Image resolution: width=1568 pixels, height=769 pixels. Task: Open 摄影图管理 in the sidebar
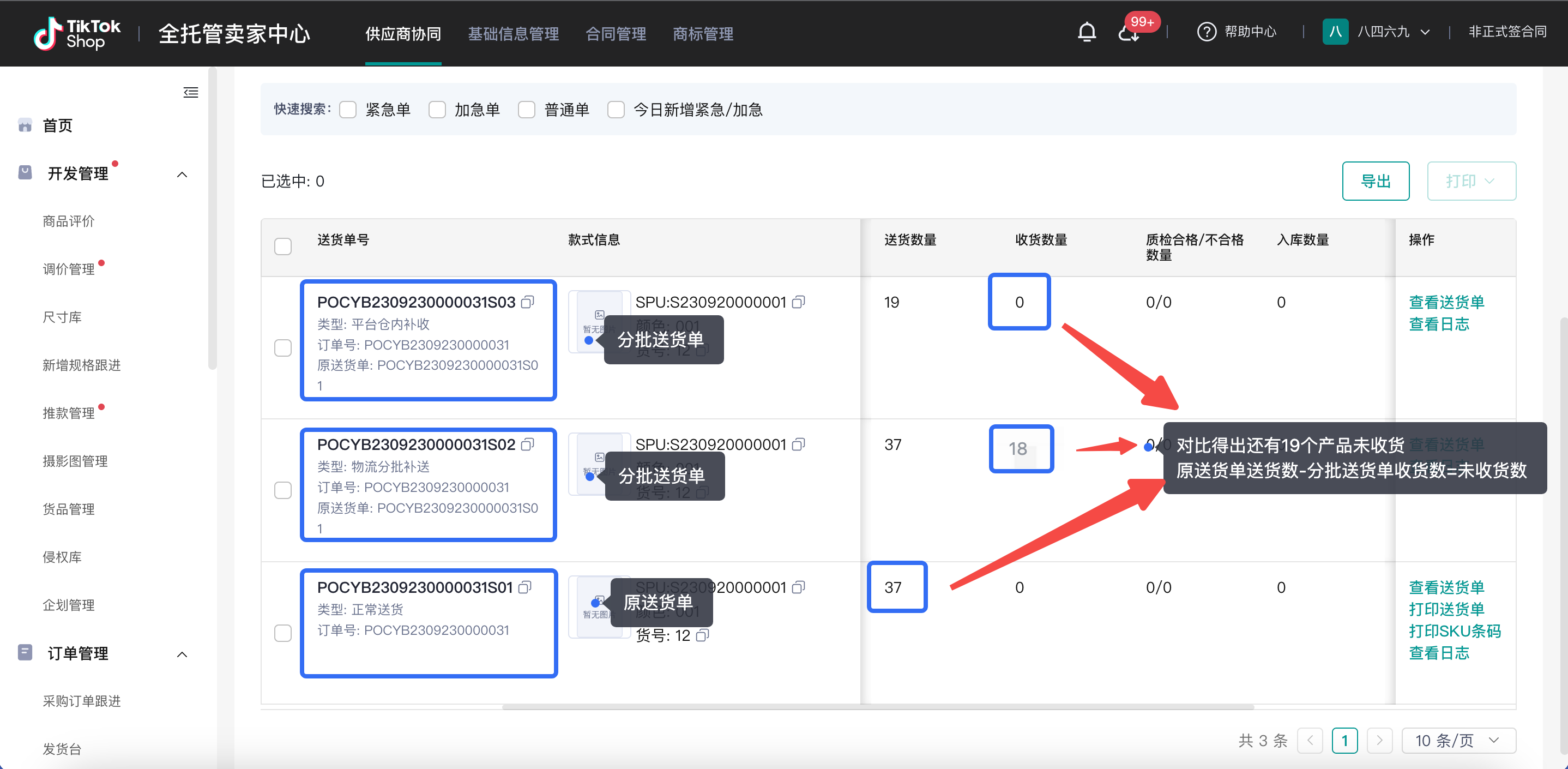pyautogui.click(x=75, y=461)
